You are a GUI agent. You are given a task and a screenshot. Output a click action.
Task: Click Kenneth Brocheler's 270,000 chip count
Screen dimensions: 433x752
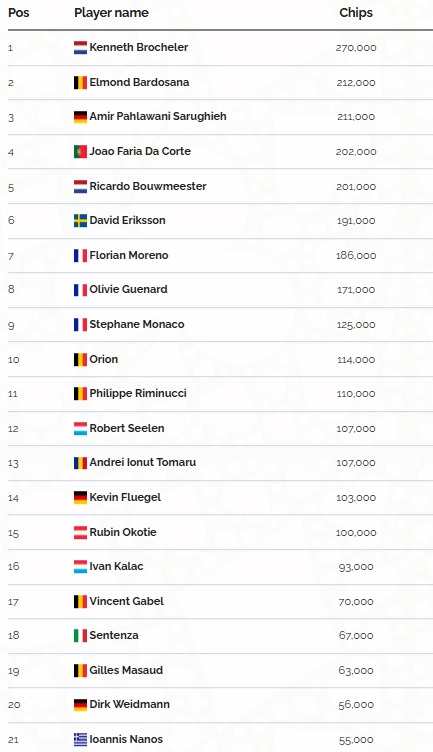click(x=356, y=48)
